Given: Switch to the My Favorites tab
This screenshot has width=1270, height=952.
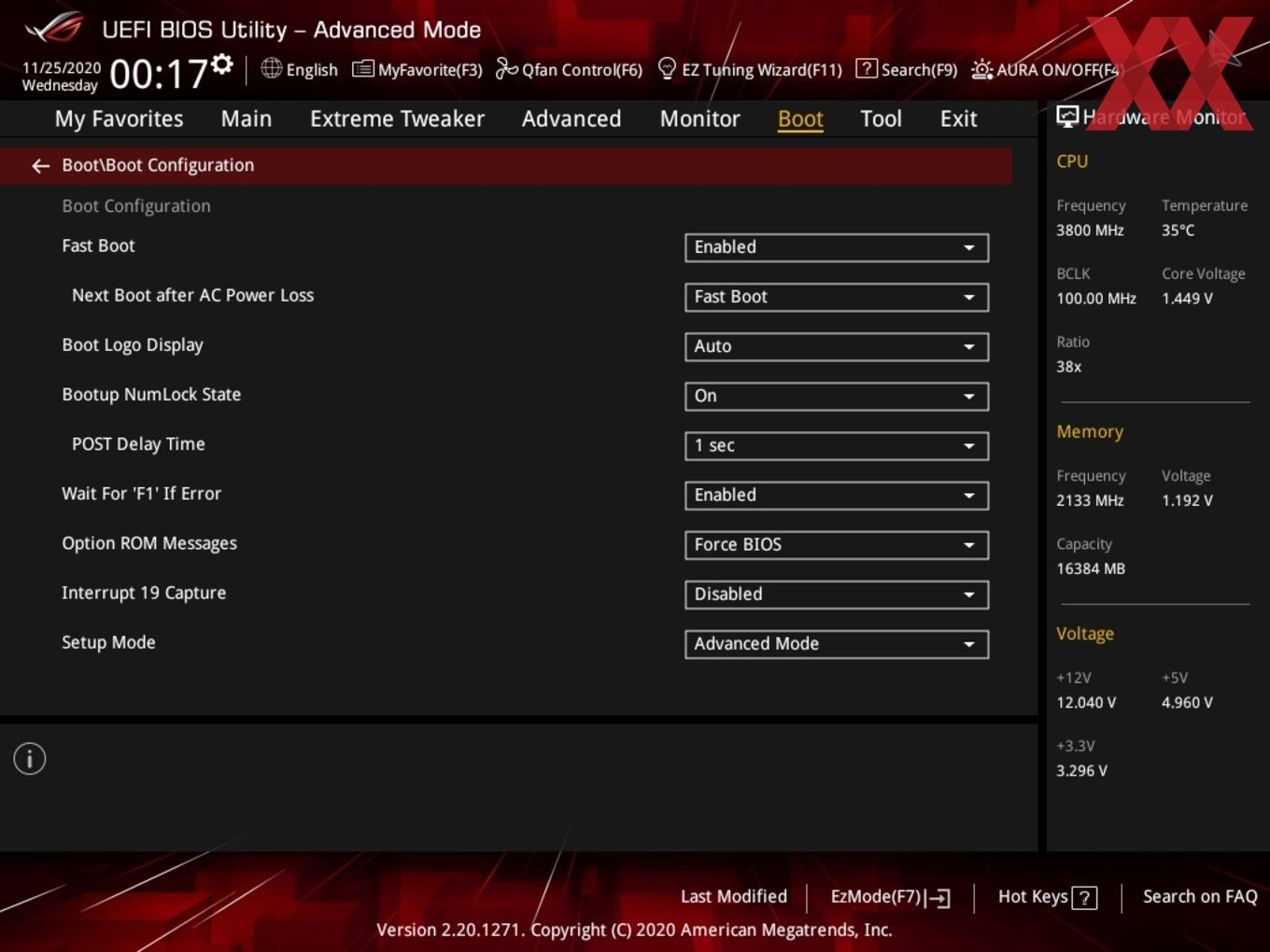Looking at the screenshot, I should click(119, 119).
